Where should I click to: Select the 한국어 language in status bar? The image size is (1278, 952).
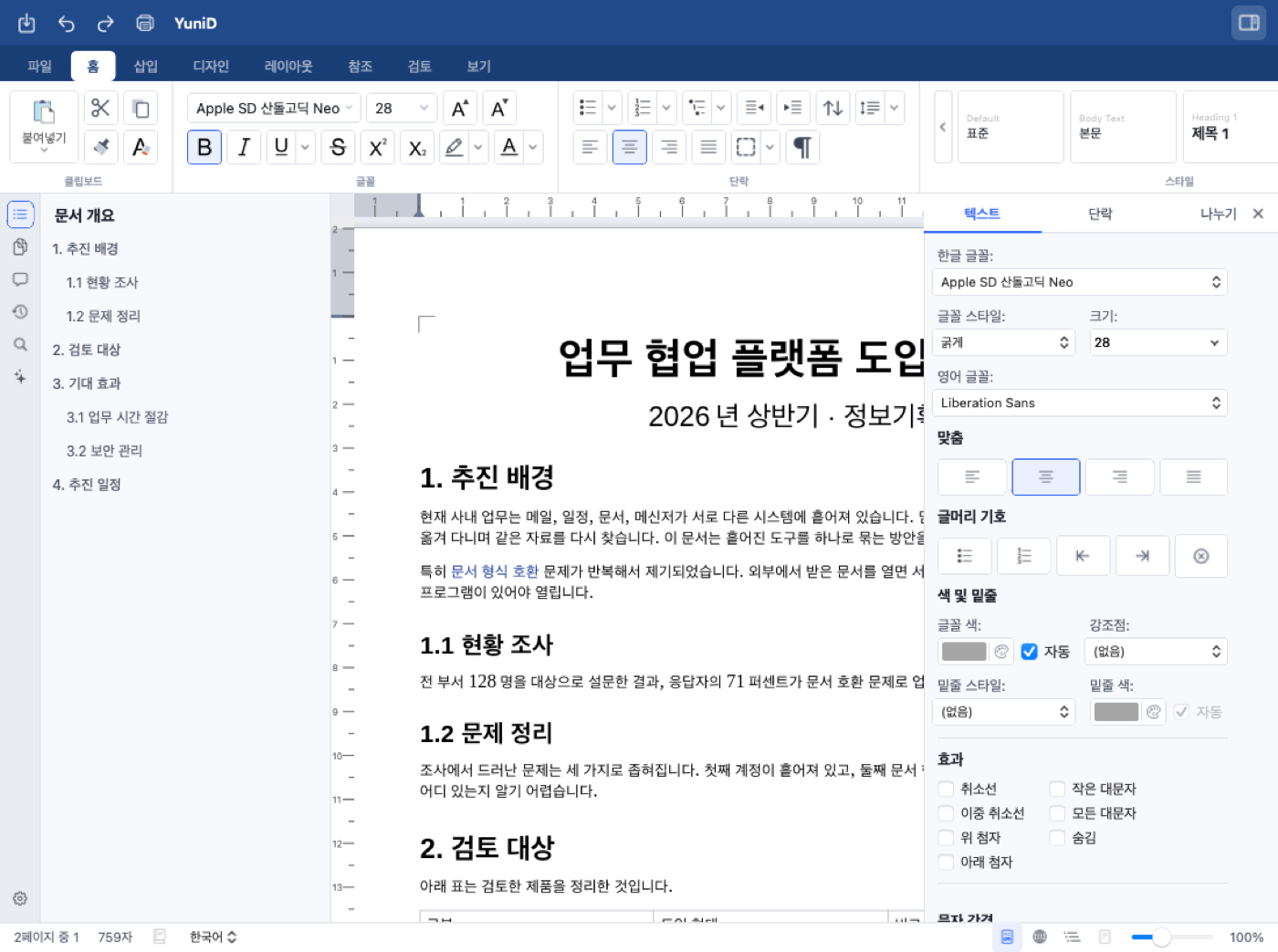pos(213,936)
